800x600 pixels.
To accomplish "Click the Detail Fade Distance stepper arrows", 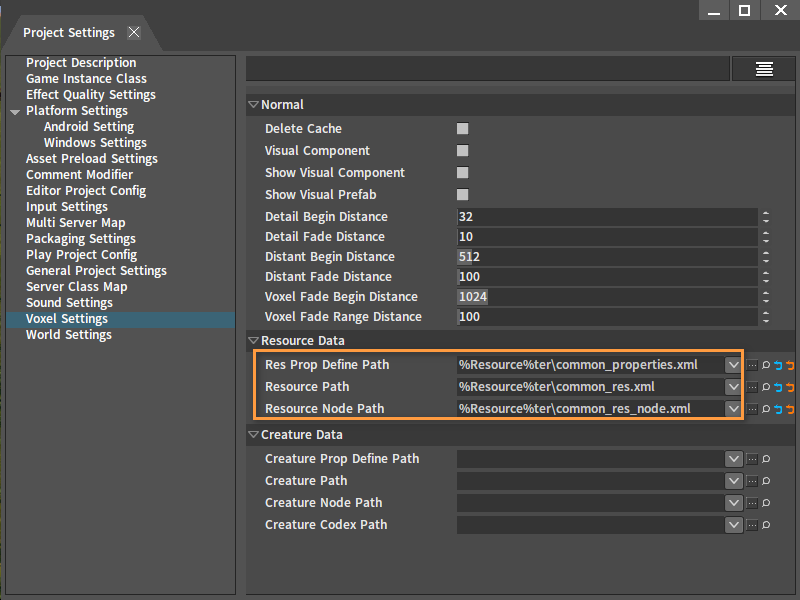I will (766, 237).
